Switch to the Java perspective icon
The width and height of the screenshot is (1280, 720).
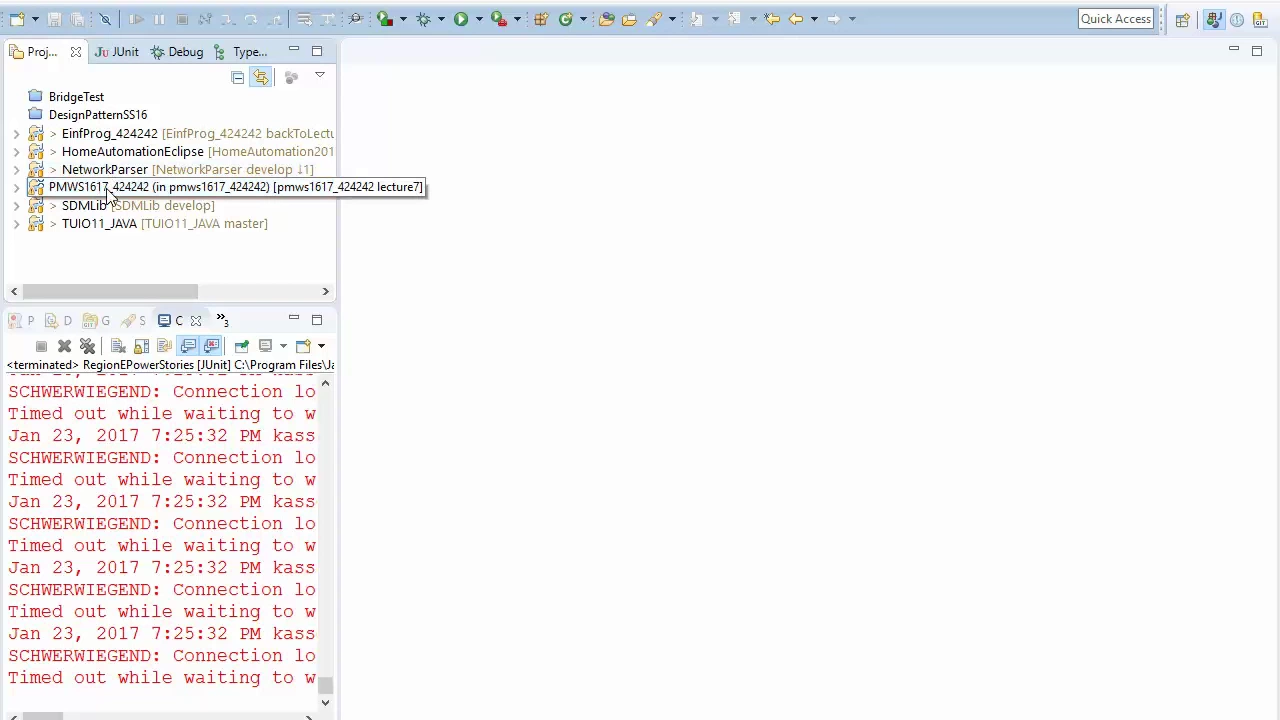pos(1214,19)
